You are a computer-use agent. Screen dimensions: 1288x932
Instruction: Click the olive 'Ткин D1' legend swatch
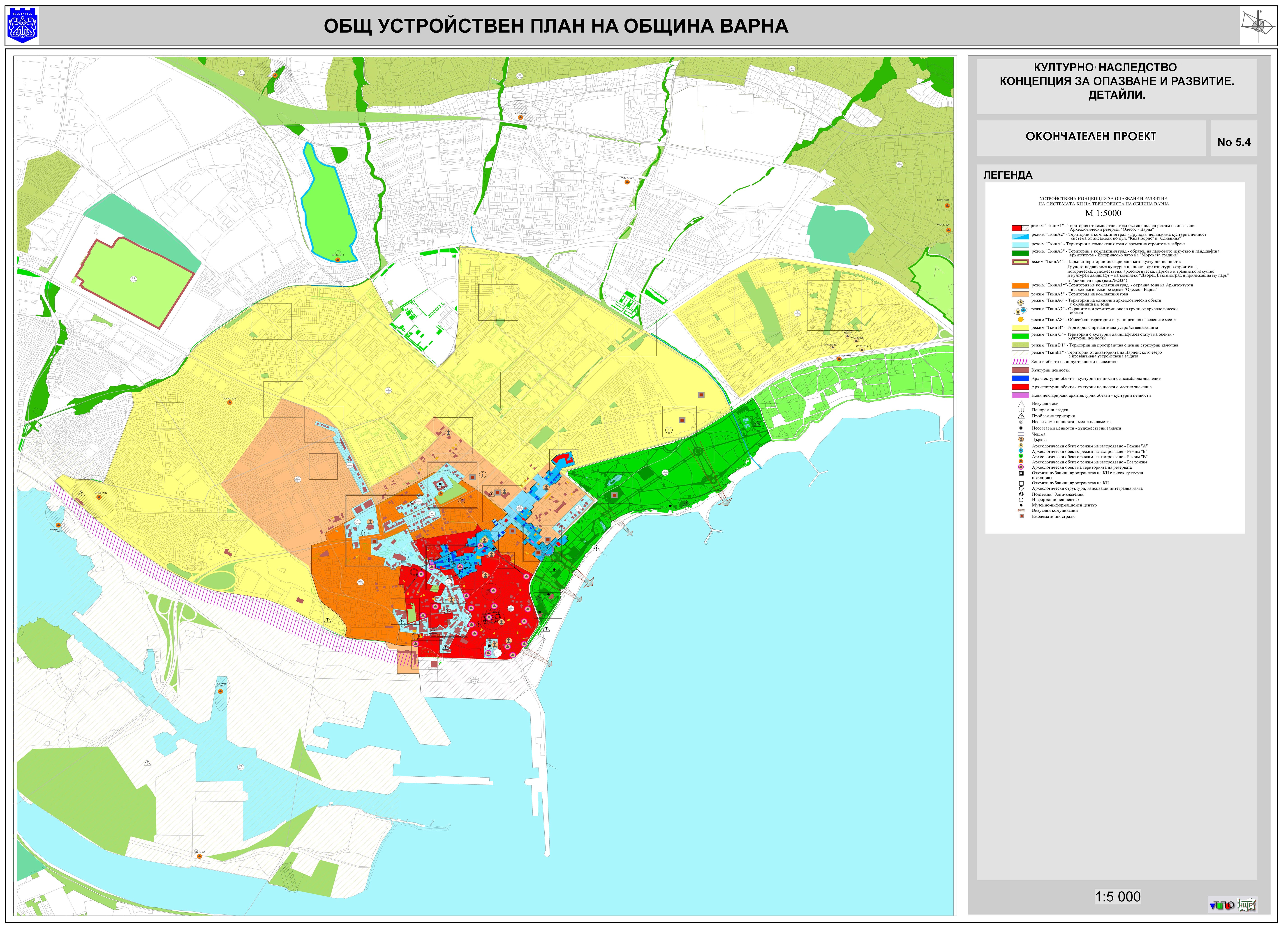[x=1020, y=345]
